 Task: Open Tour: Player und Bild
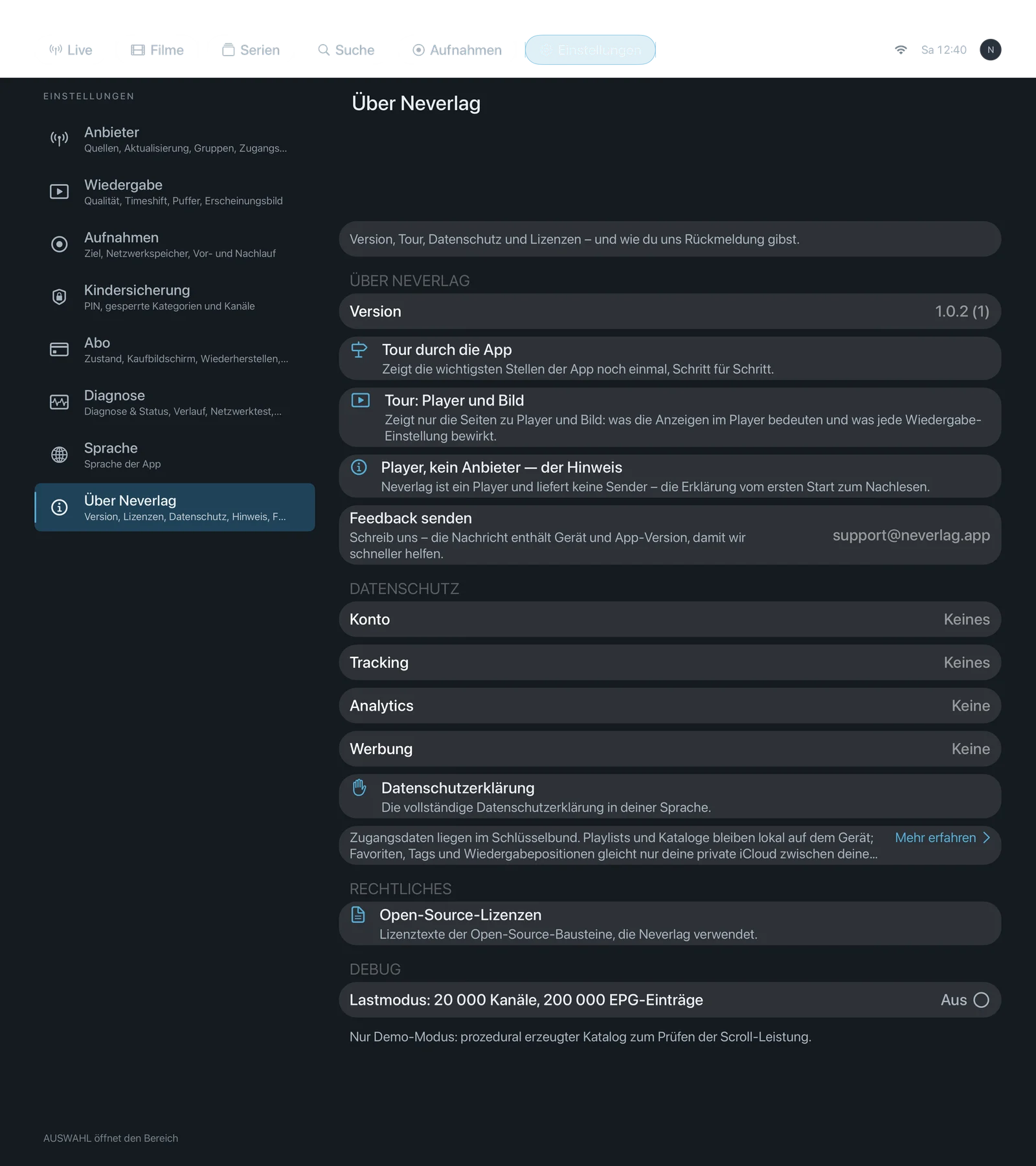point(670,417)
